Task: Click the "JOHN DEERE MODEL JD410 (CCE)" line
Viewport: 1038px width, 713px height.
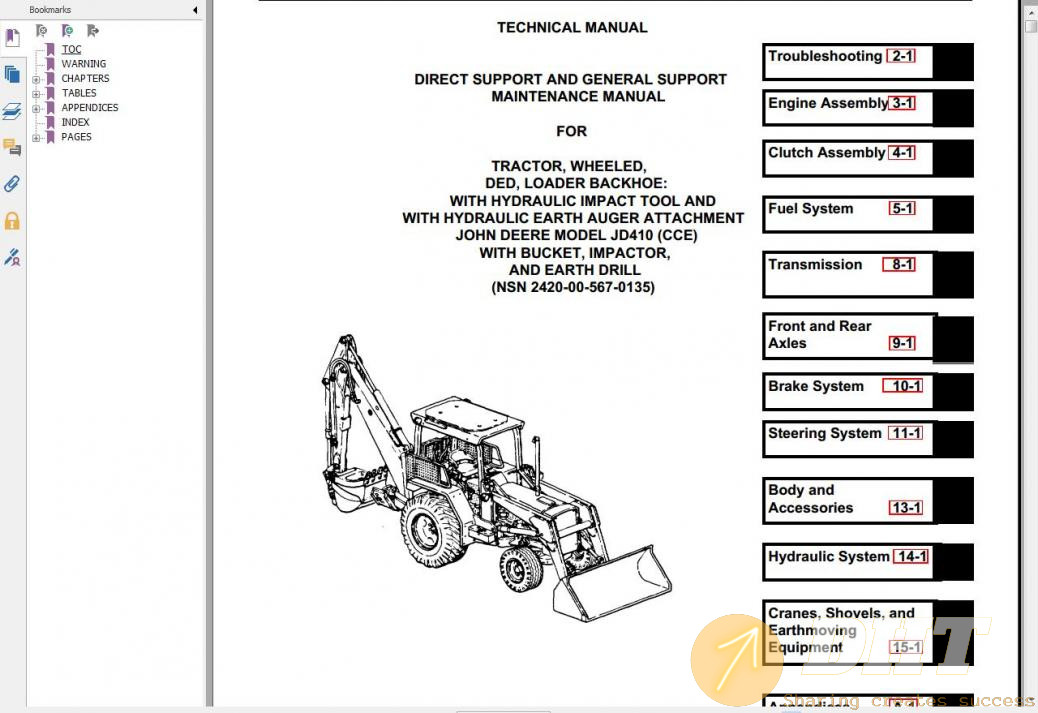Action: (576, 235)
